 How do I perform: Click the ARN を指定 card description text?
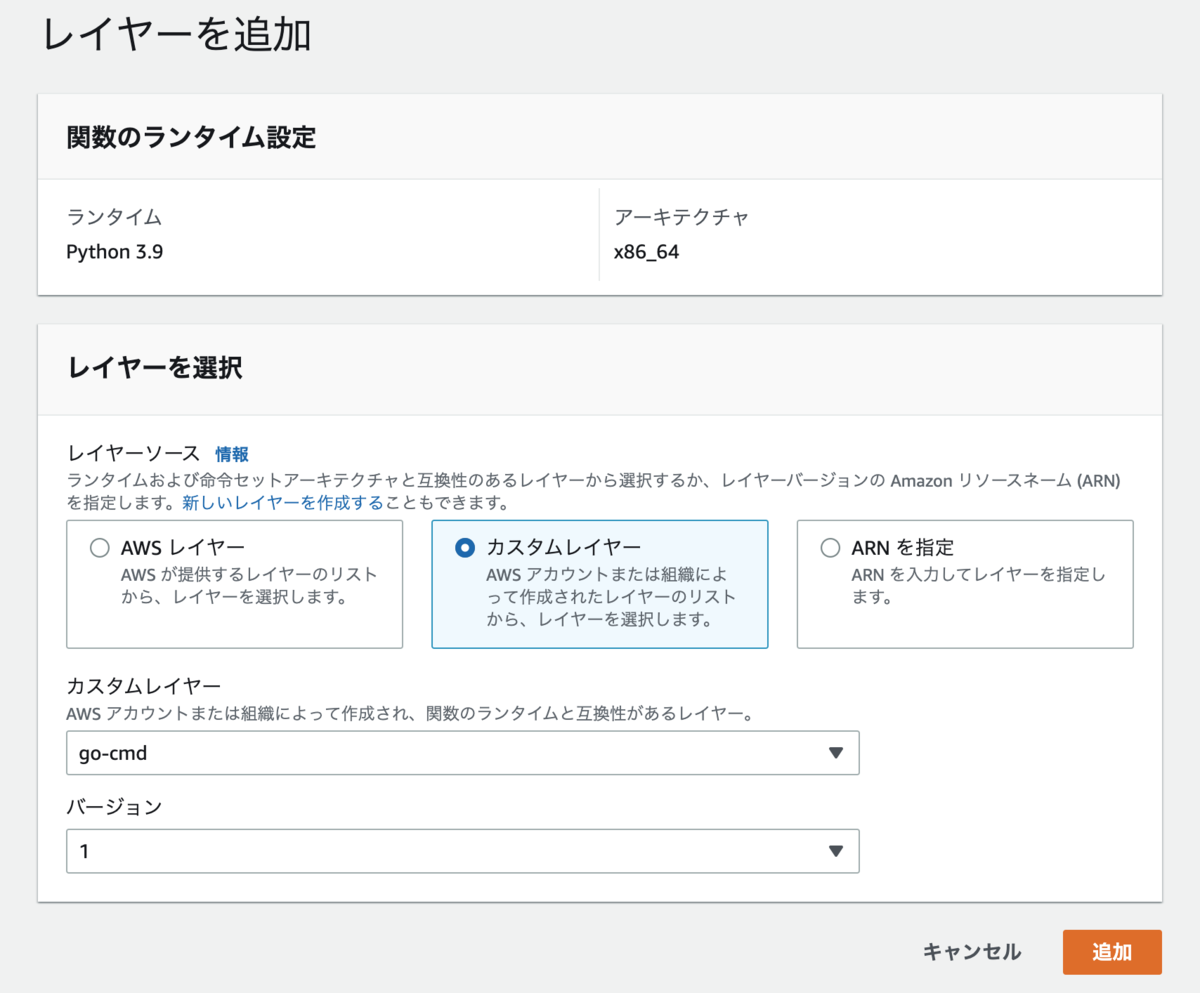tap(979, 587)
